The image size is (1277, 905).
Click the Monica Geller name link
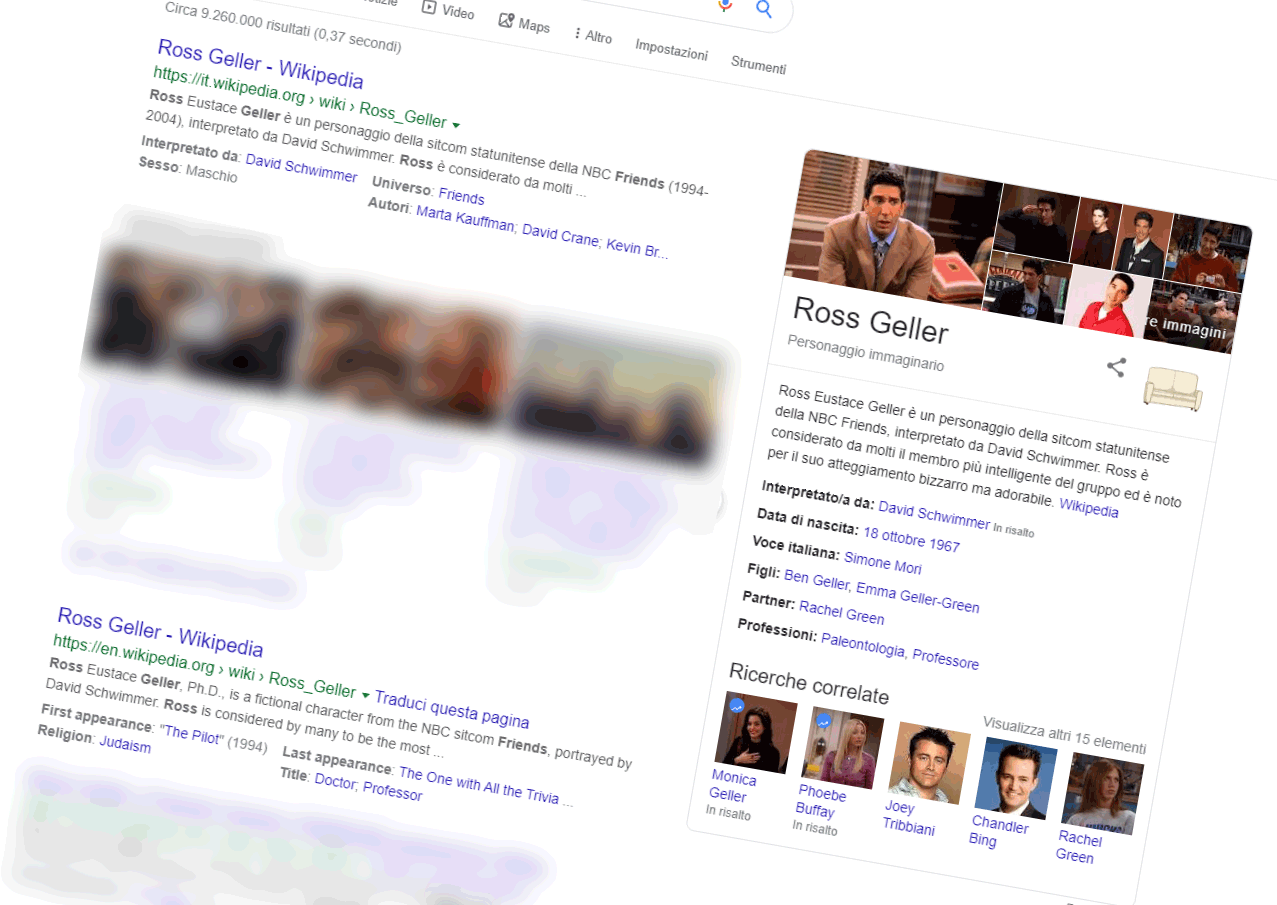click(731, 787)
